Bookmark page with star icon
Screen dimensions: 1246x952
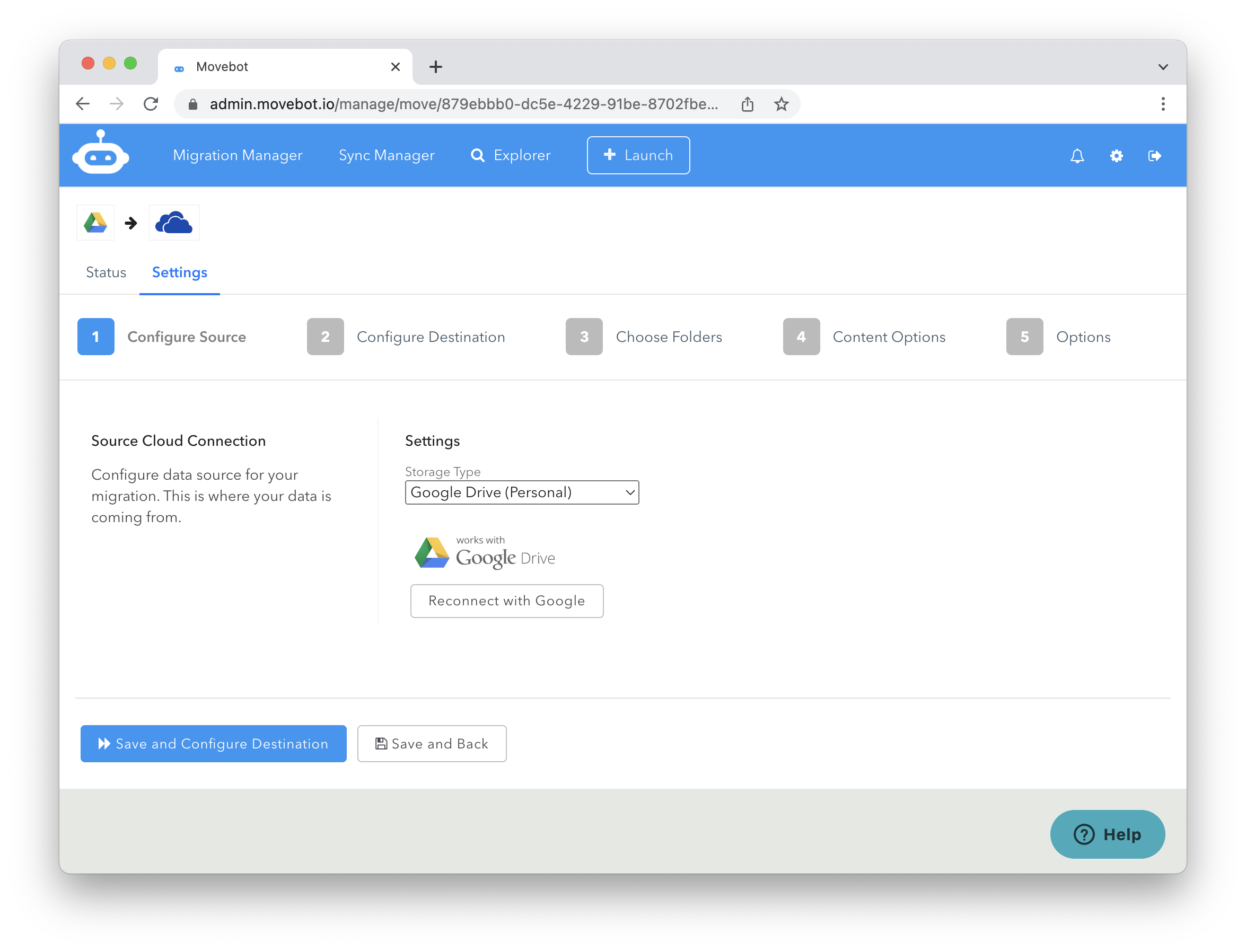pyautogui.click(x=781, y=104)
